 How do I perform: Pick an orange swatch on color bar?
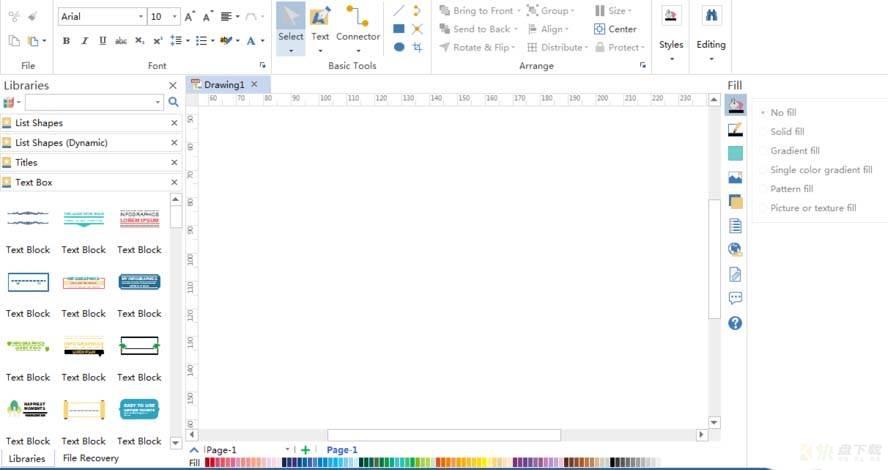440,463
